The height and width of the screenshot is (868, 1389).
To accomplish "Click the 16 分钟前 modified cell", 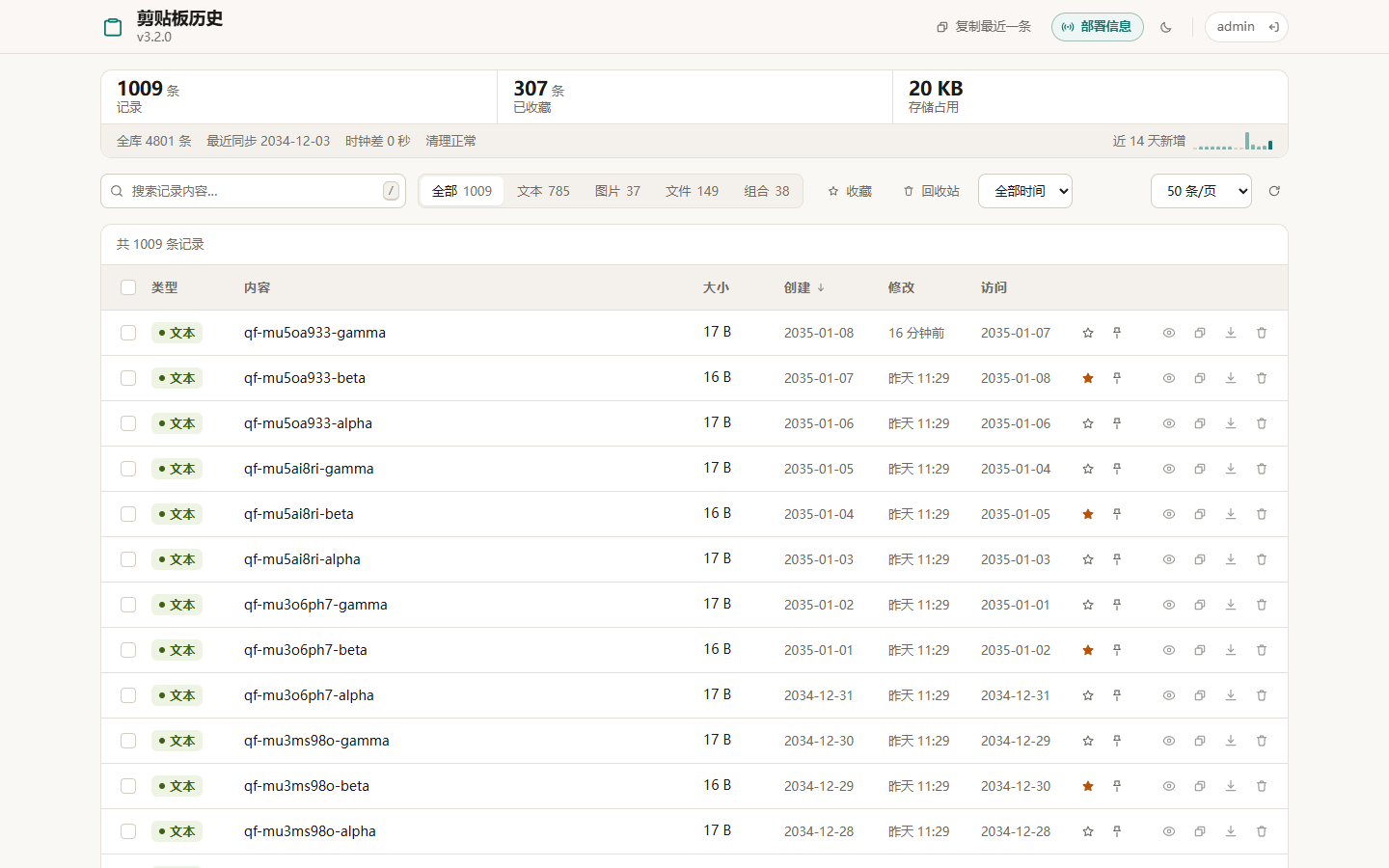I will click(916, 333).
